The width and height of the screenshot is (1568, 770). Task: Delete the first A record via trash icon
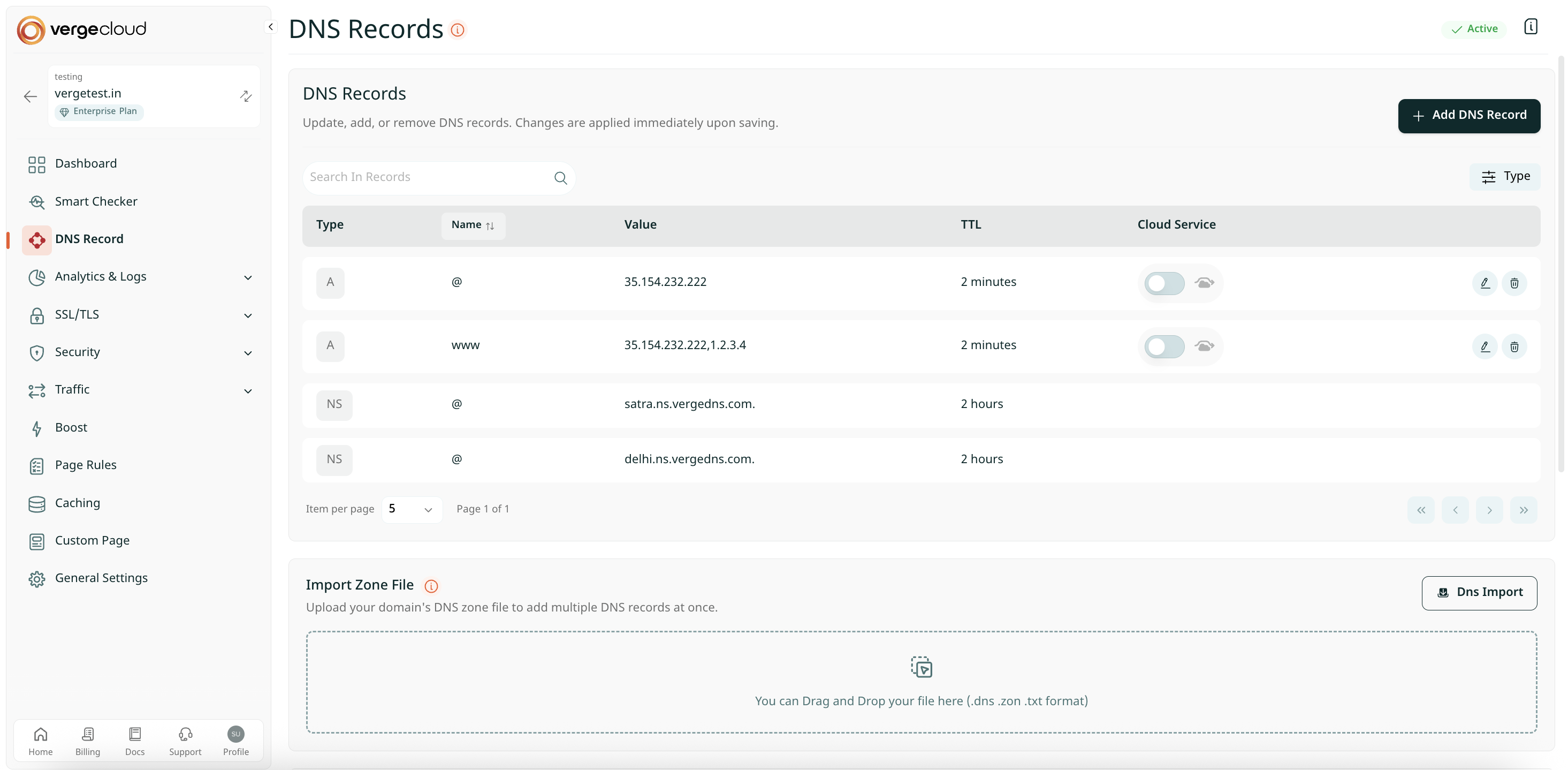[x=1514, y=283]
